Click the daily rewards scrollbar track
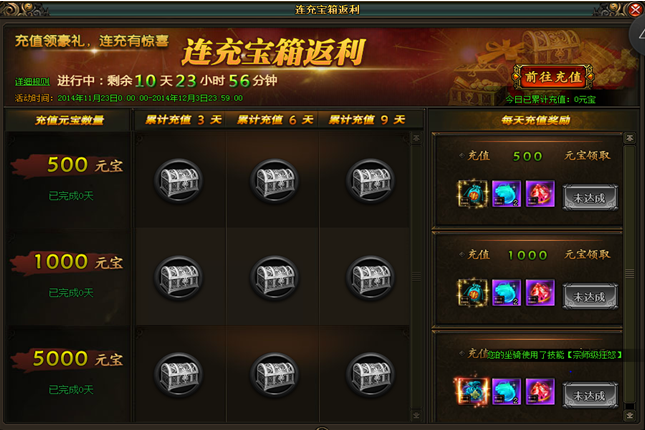Image resolution: width=645 pixels, height=430 pixels. coord(629,273)
